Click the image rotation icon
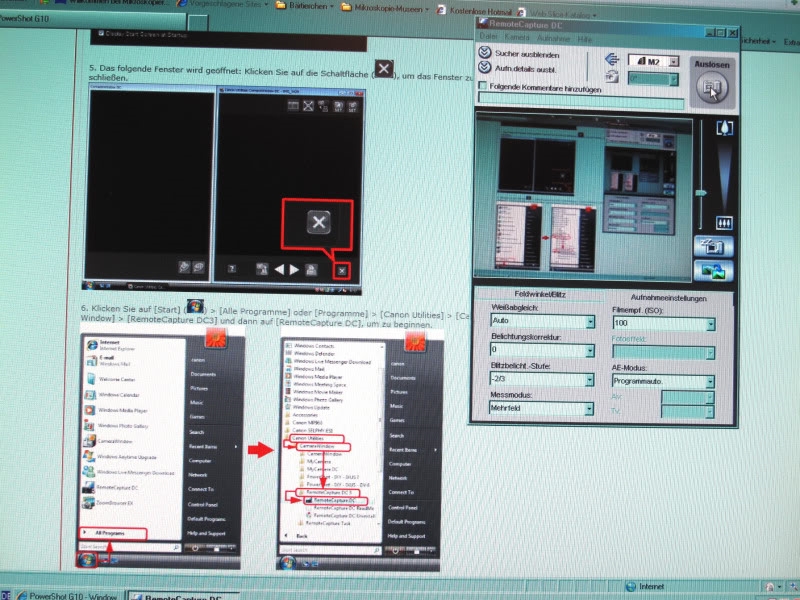Screen dimensions: 800x600 611,77
